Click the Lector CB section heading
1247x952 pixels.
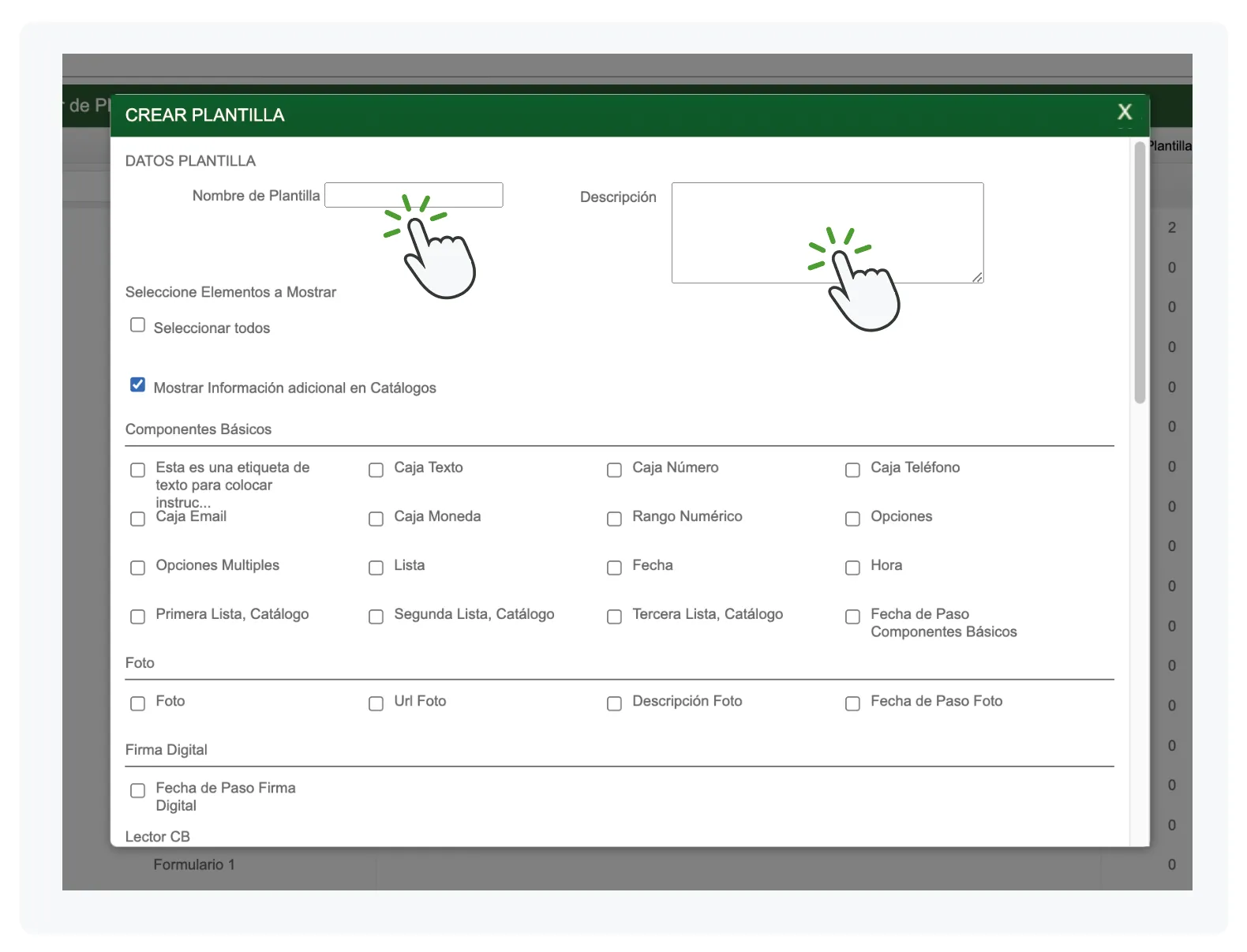click(158, 836)
